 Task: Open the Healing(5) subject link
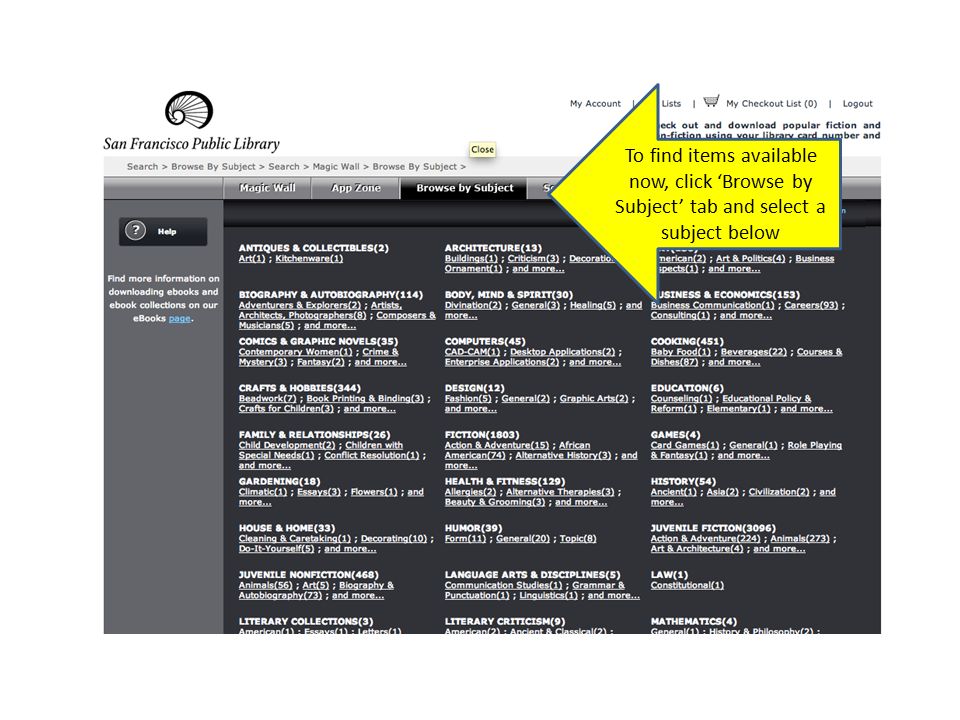(593, 305)
